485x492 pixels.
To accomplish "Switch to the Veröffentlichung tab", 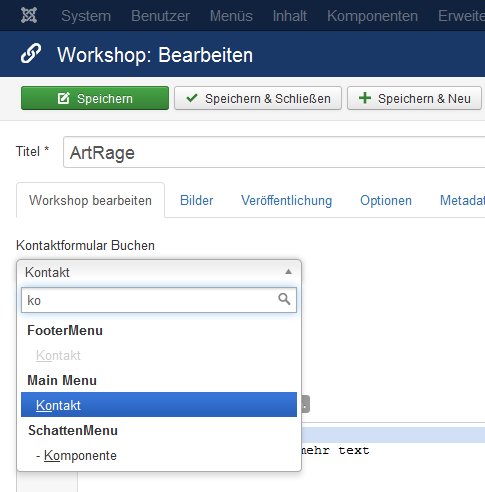I will [x=286, y=200].
